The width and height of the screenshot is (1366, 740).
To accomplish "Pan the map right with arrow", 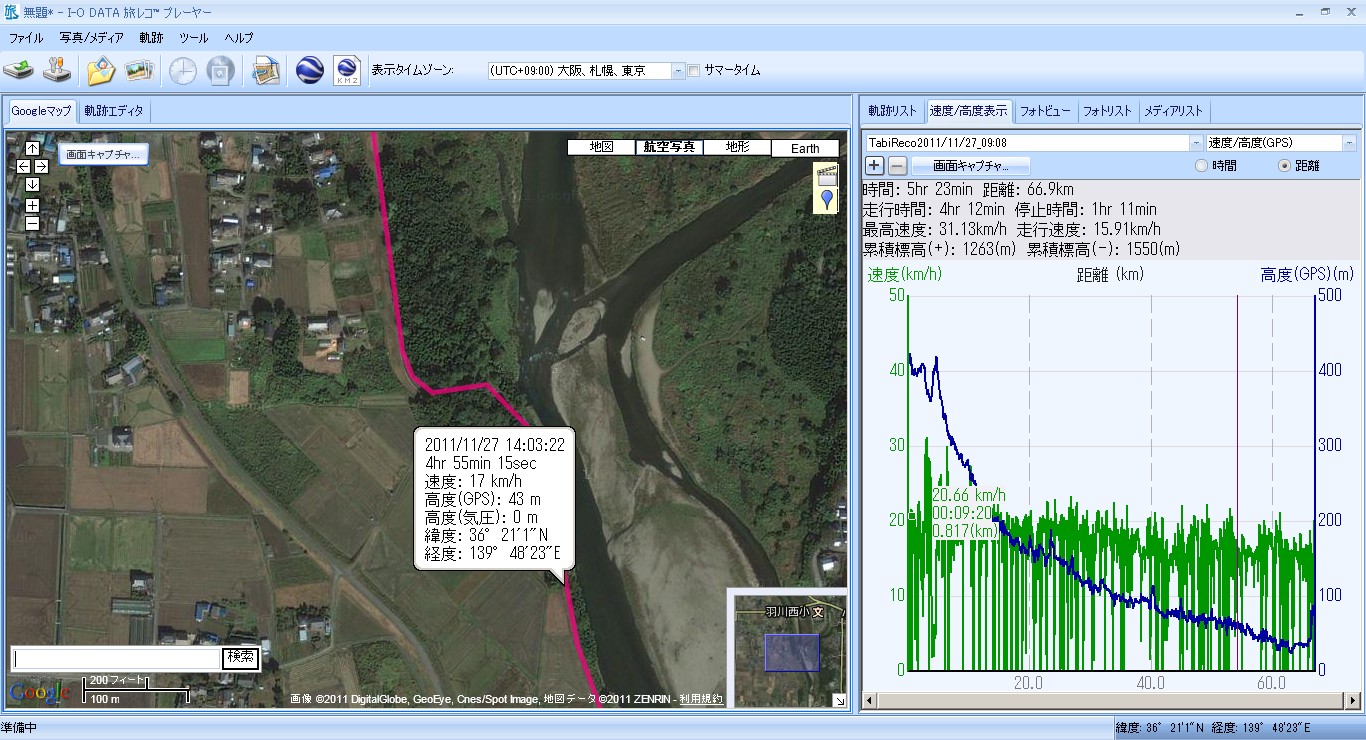I will click(41, 166).
